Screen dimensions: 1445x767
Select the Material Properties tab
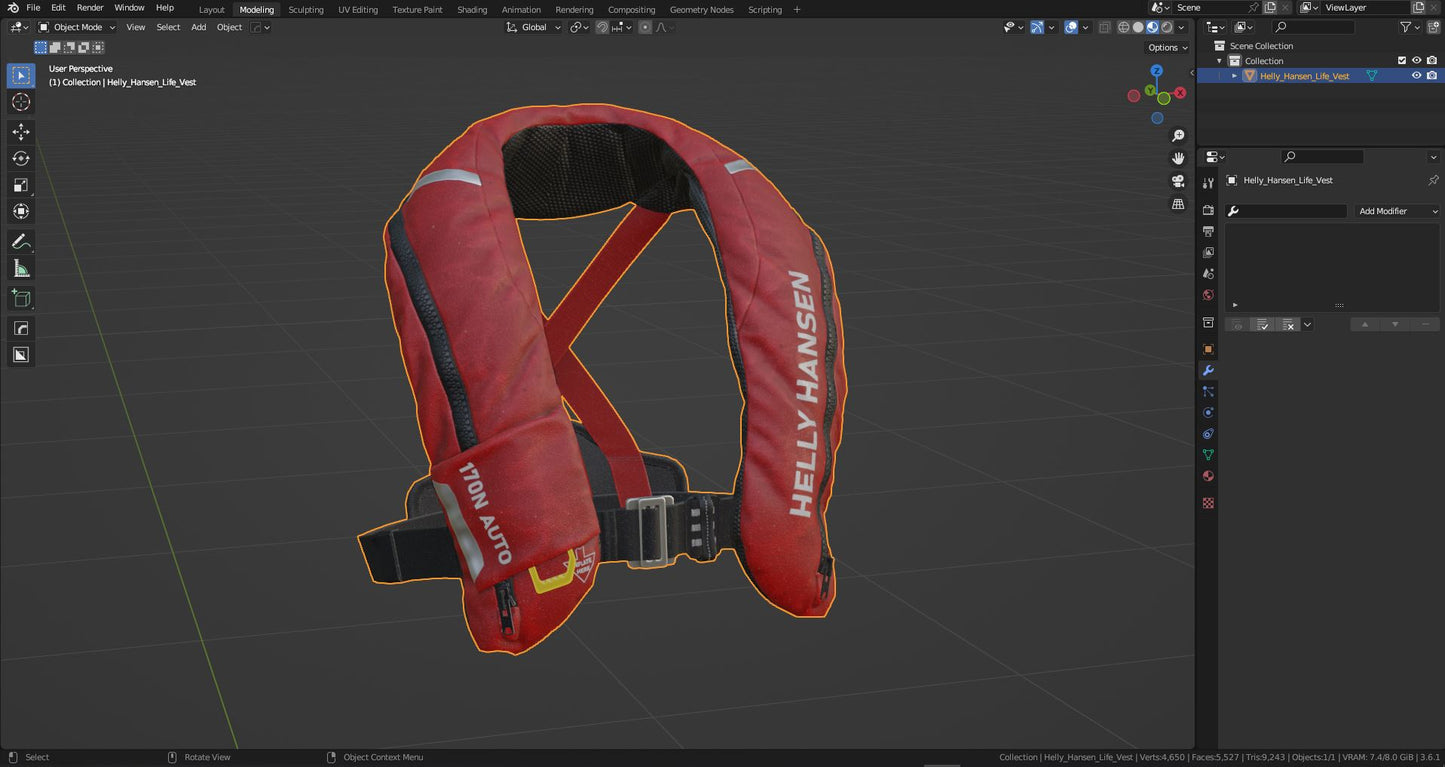pos(1208,476)
